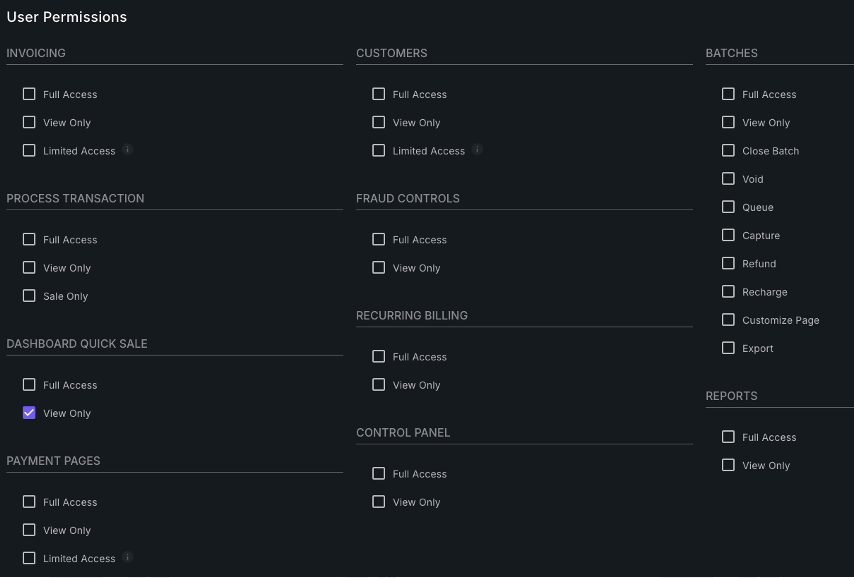Check Sale Only under Process Transaction
The width and height of the screenshot is (854, 578).
click(x=29, y=296)
